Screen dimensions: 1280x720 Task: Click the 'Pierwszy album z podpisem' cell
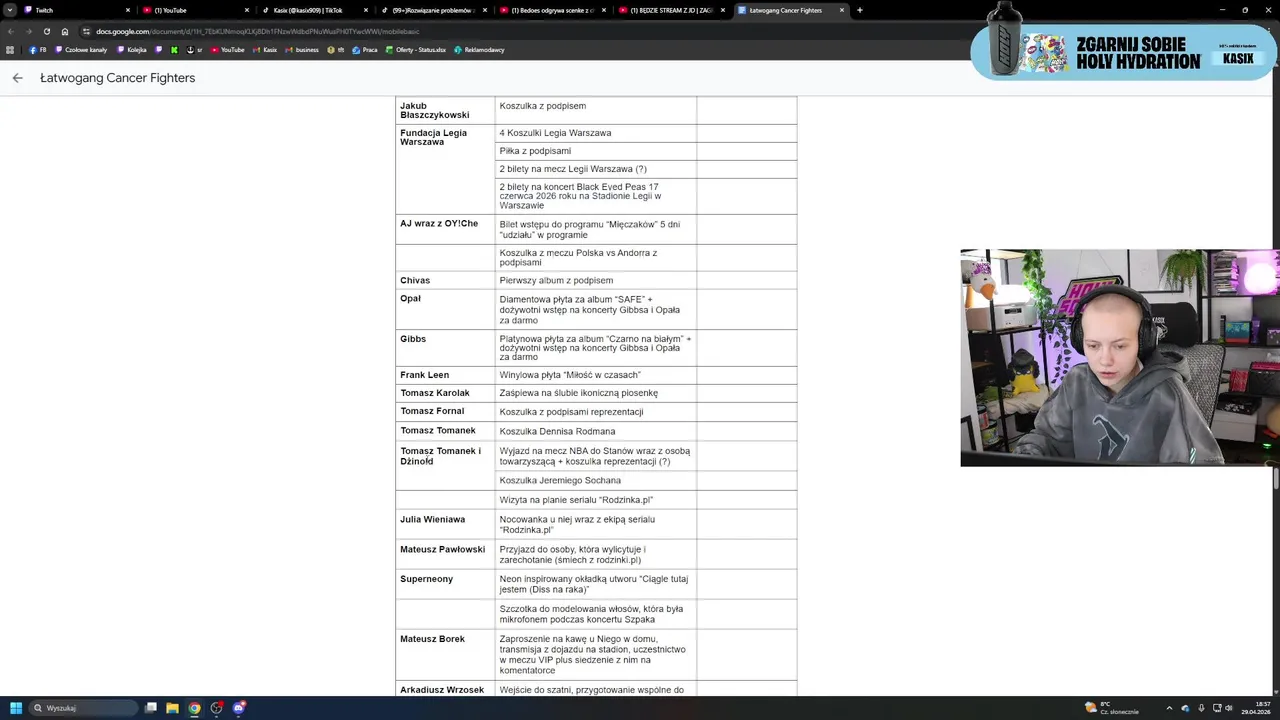tap(596, 280)
